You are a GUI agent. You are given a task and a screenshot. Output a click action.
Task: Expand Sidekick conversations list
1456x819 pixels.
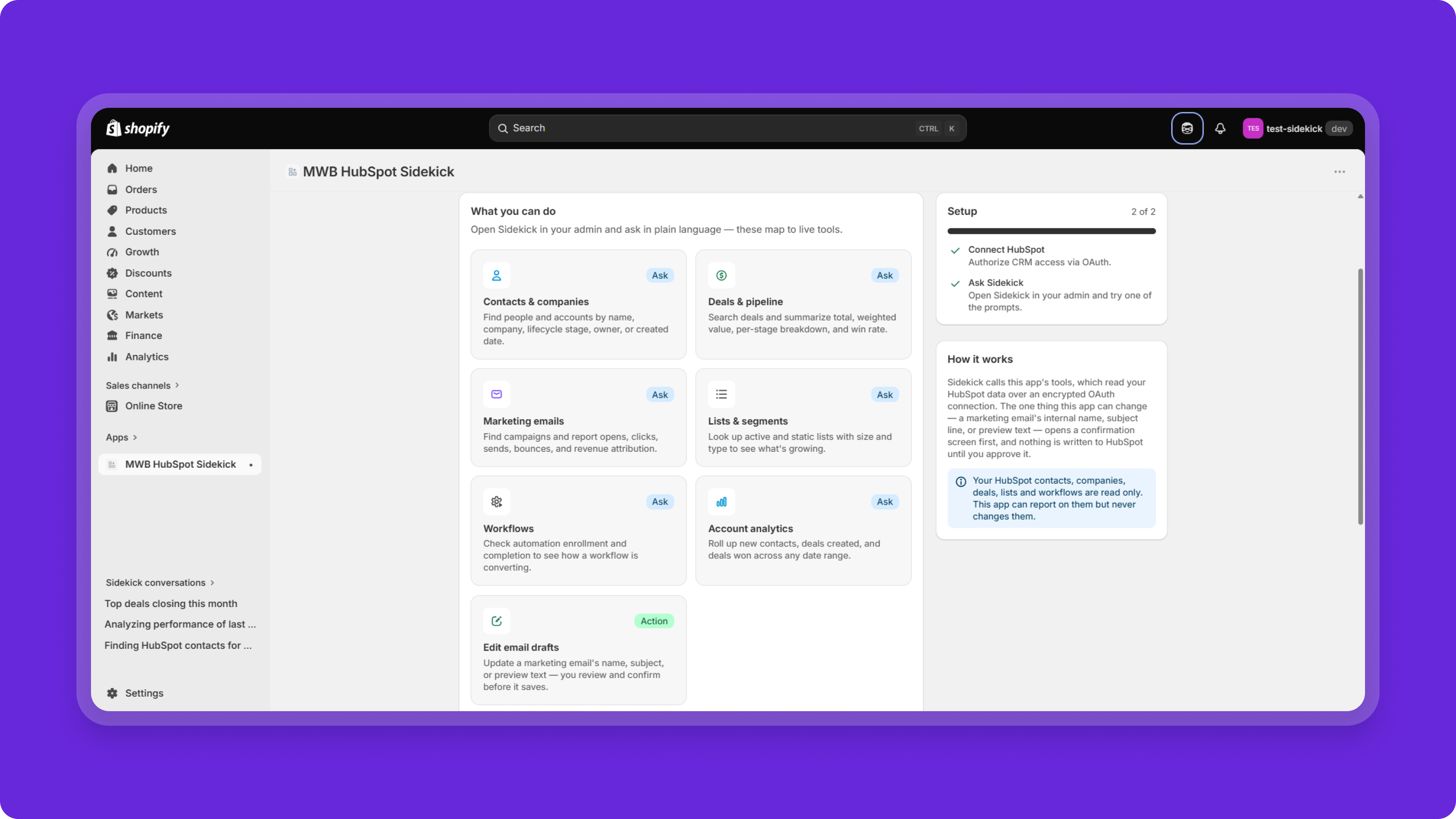point(160,583)
